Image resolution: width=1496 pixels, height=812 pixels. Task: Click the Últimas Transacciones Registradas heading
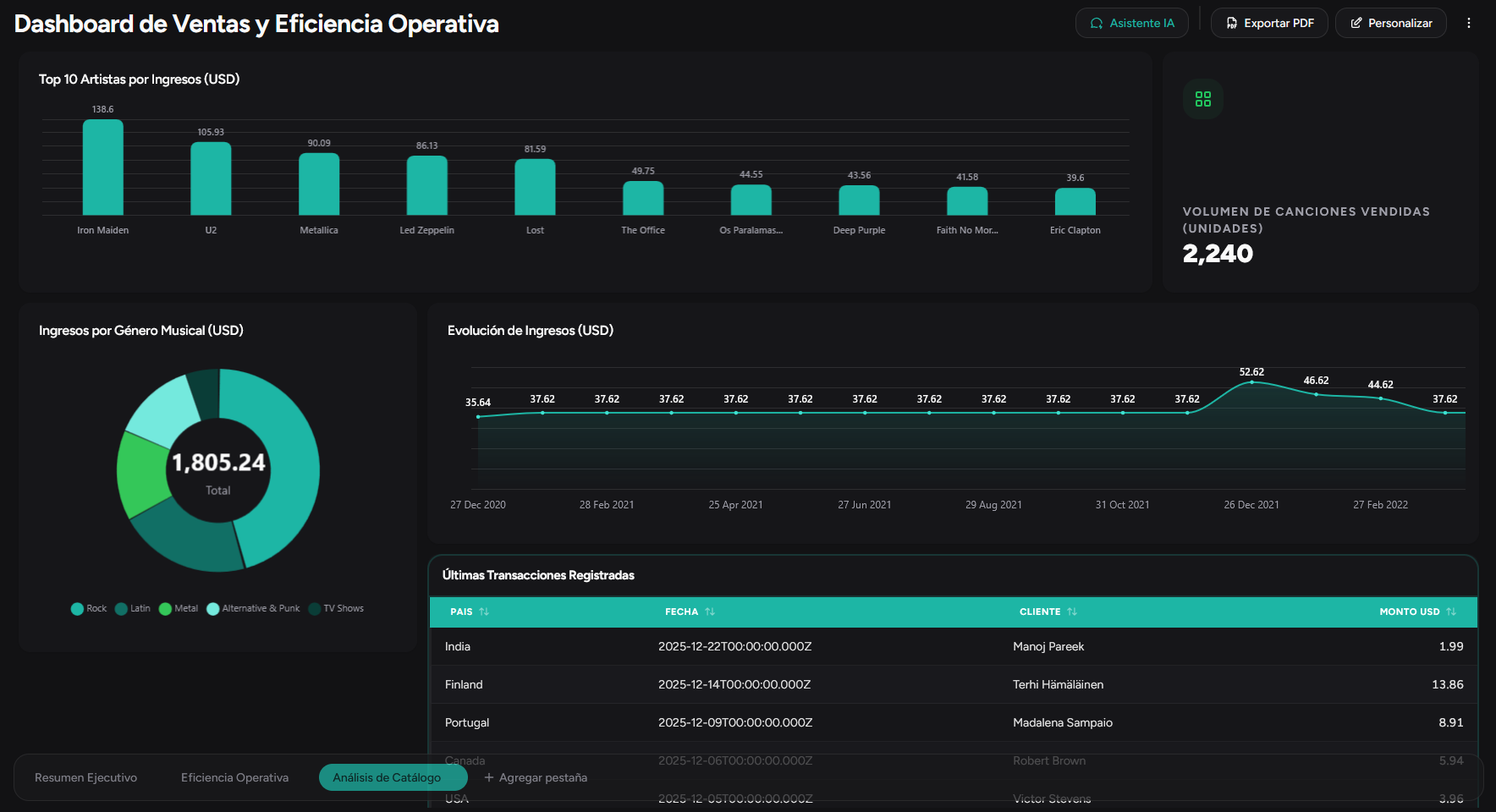[538, 575]
